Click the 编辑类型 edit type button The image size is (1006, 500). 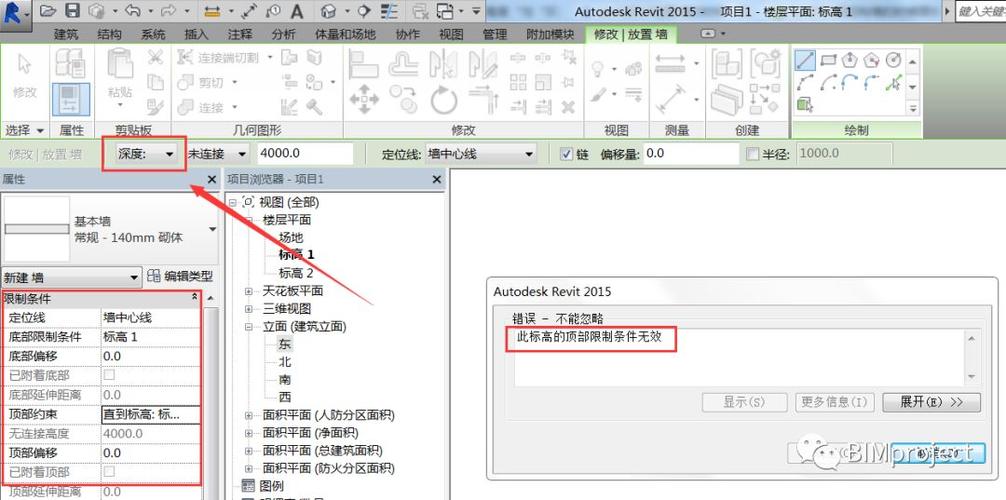pos(180,277)
